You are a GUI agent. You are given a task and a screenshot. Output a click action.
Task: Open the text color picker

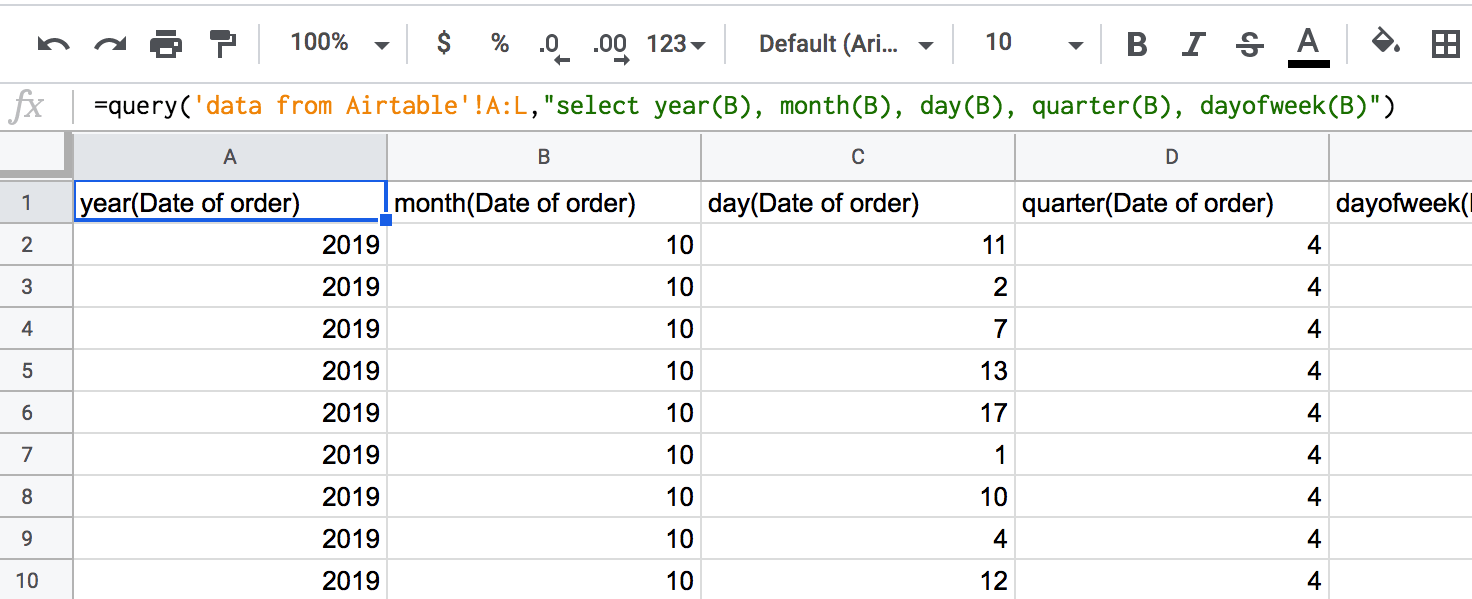[x=1308, y=46]
